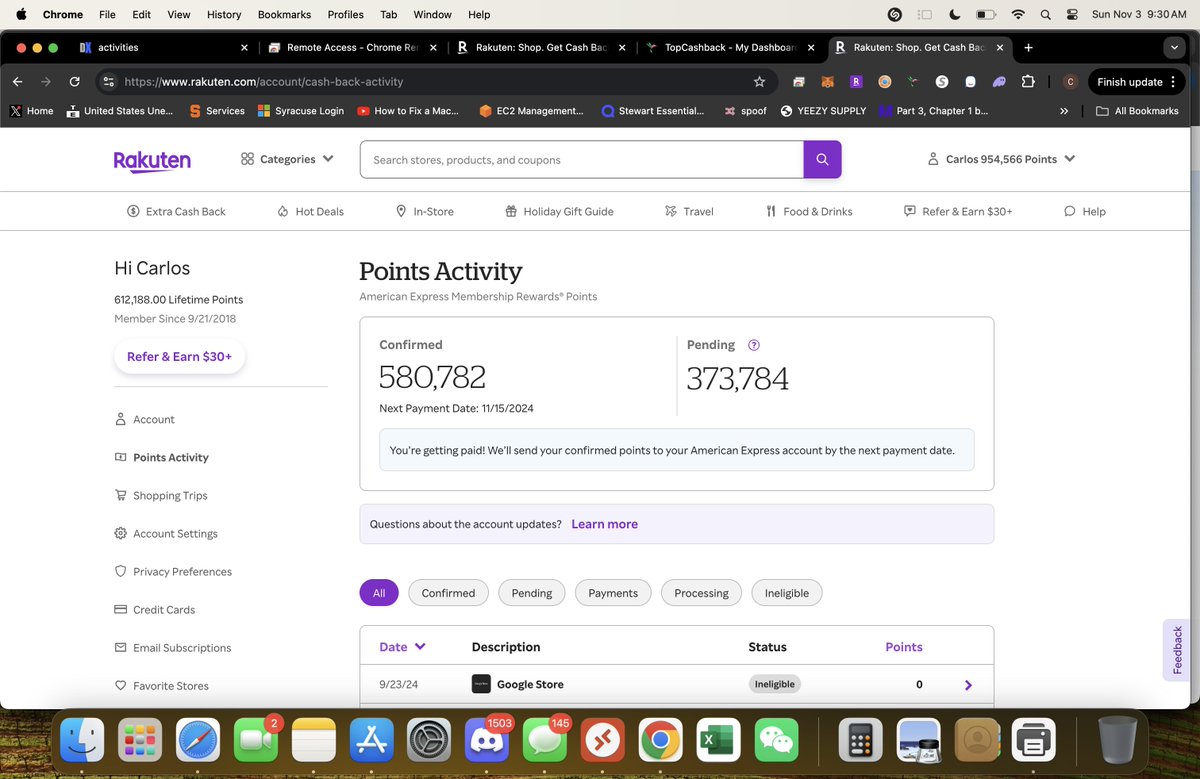The width and height of the screenshot is (1200, 779).
Task: Open Chrome three-dot menu
Action: [1173, 82]
